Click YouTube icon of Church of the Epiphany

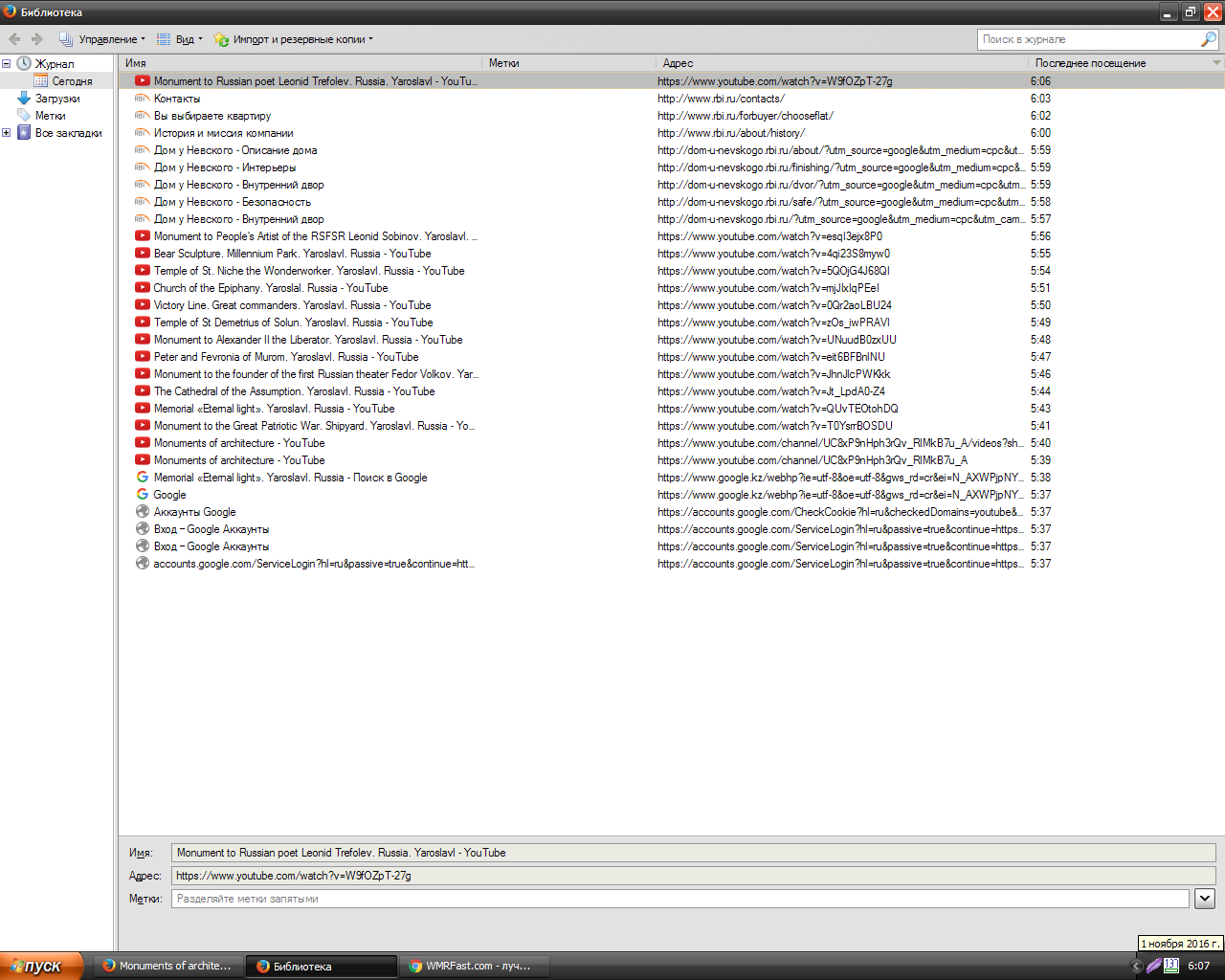[x=143, y=288]
